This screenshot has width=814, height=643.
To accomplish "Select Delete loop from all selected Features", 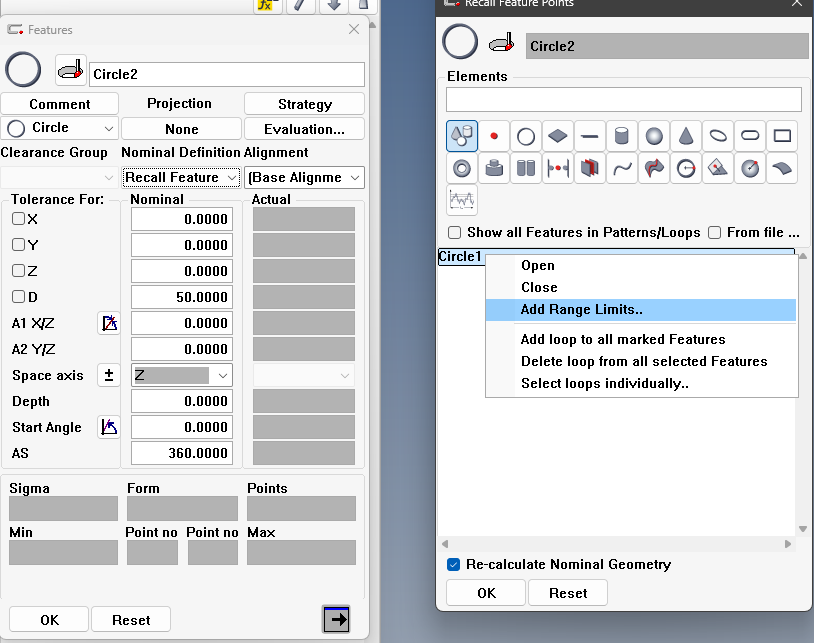I will pyautogui.click(x=643, y=361).
